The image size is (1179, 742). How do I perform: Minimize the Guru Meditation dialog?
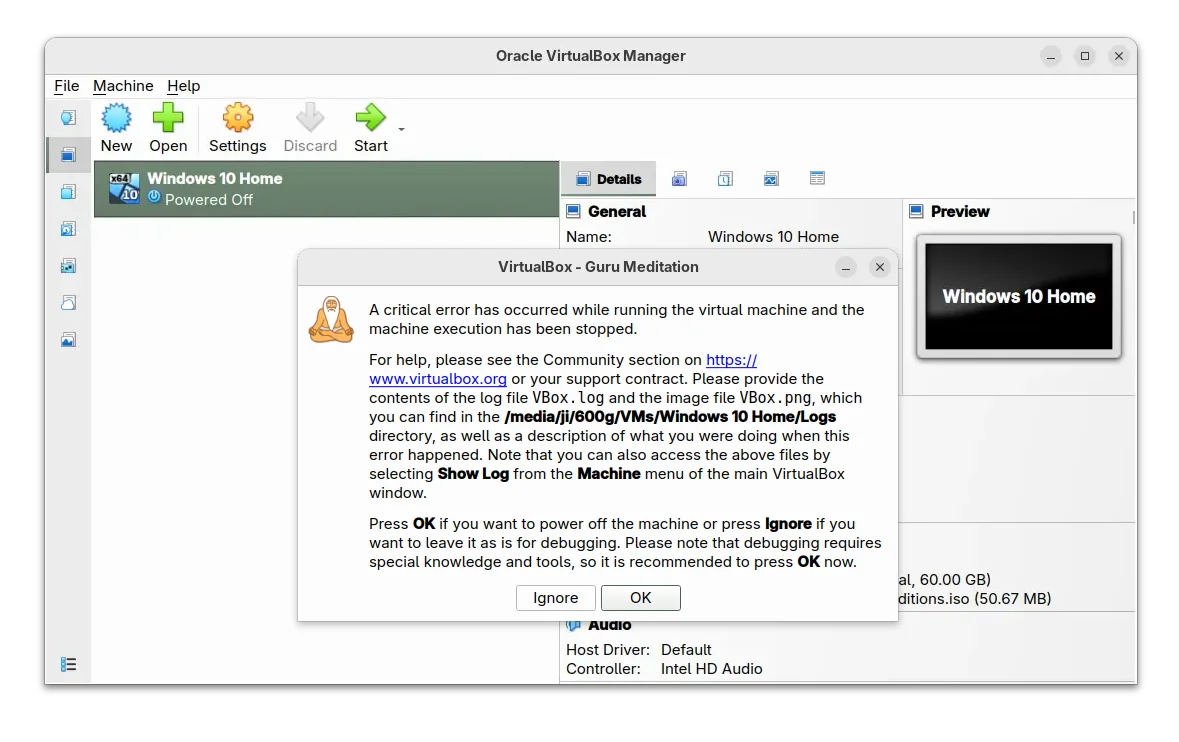click(846, 267)
